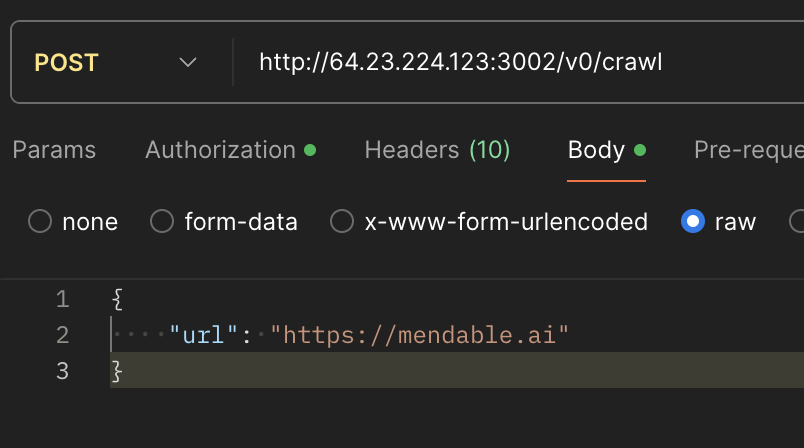Select x-www-form-urlencoded body type
This screenshot has width=804, height=448.
click(342, 221)
